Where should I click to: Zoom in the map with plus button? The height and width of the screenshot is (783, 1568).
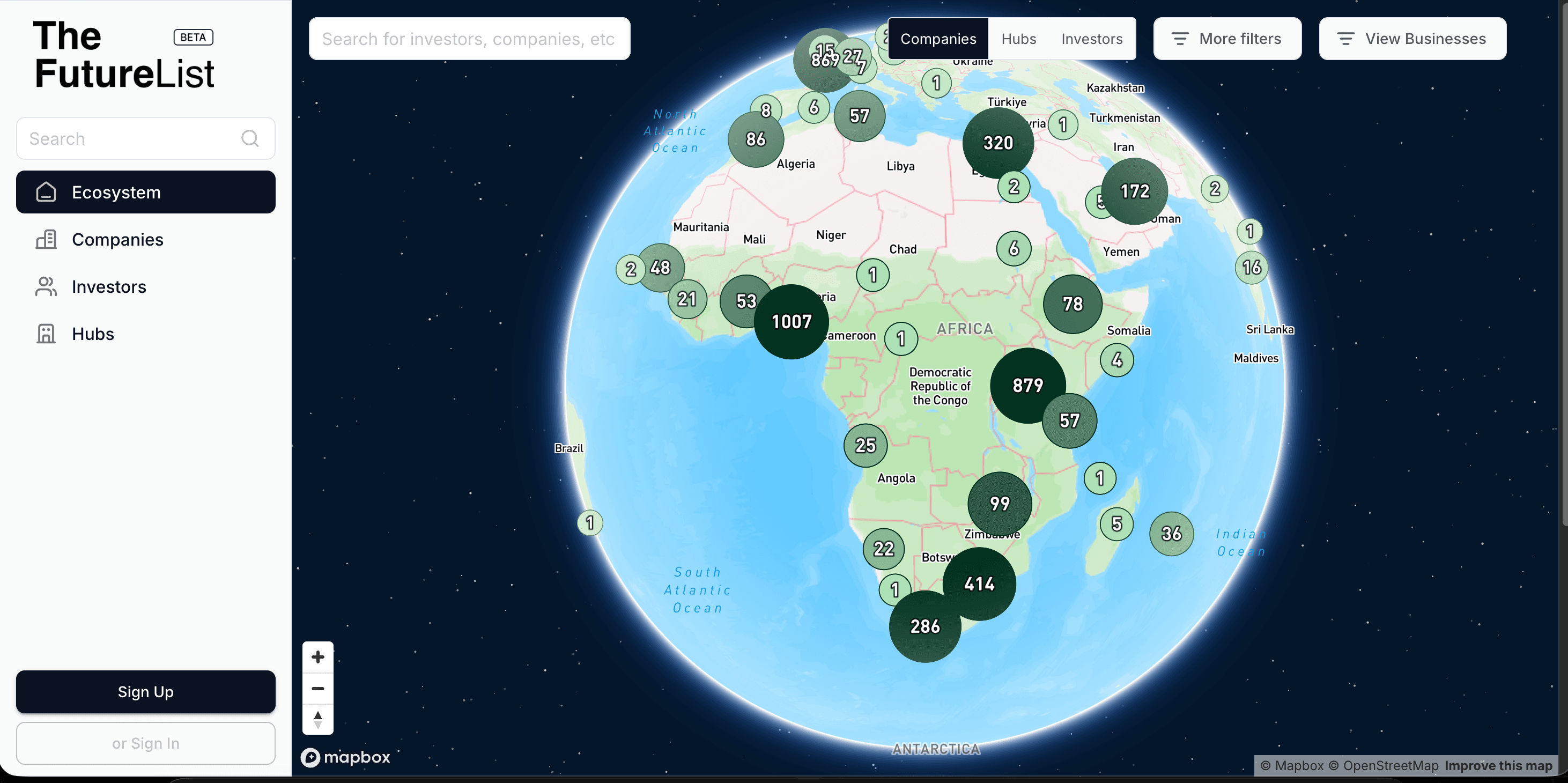click(318, 657)
